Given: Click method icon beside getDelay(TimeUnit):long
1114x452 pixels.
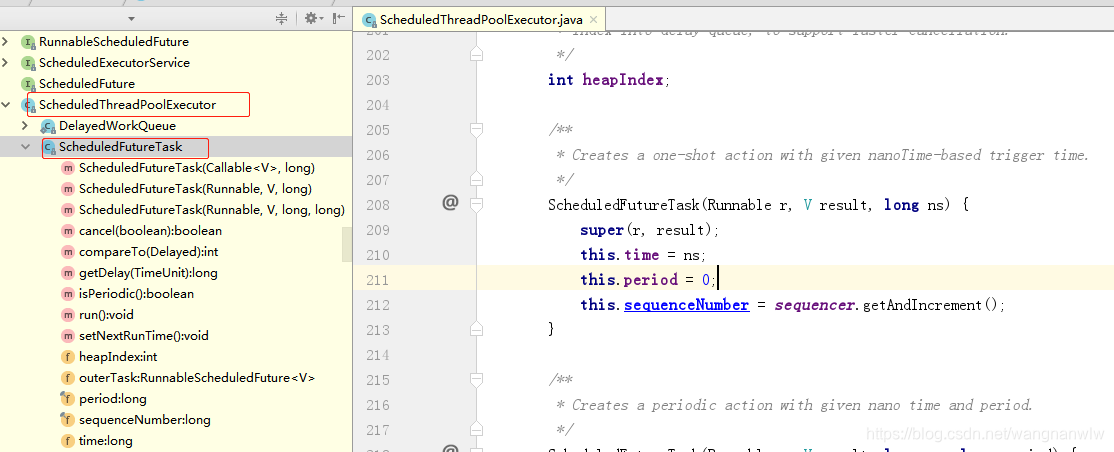Looking at the screenshot, I should (68, 273).
